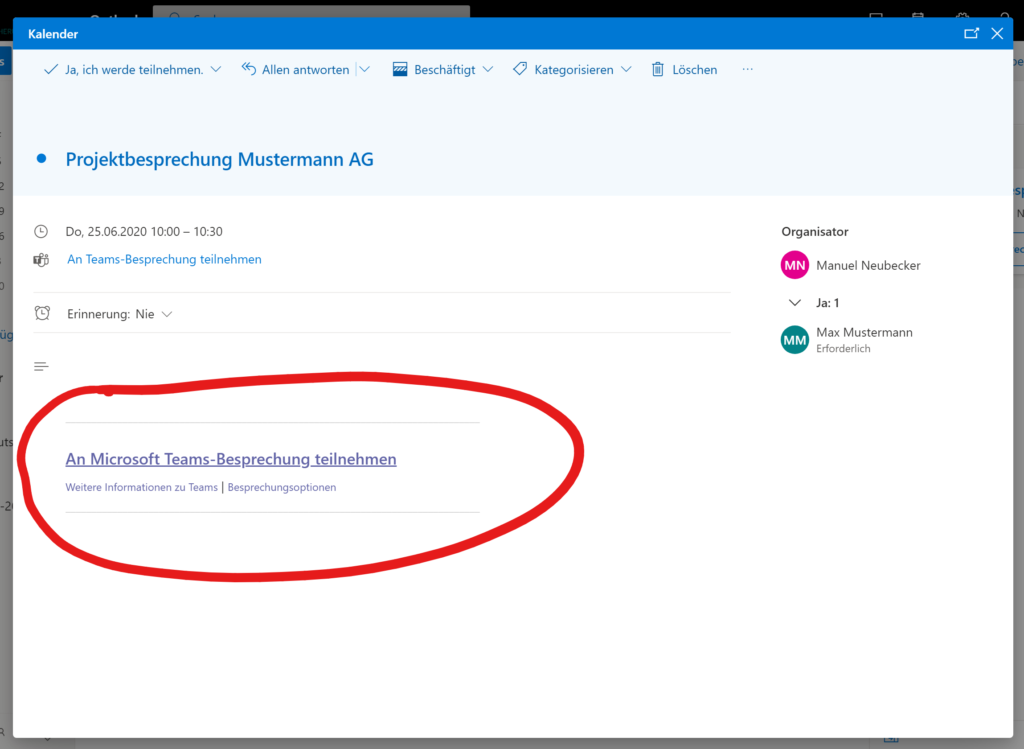Collapse the Ja: 1 attendee list
This screenshot has width=1024, height=749.
[795, 302]
